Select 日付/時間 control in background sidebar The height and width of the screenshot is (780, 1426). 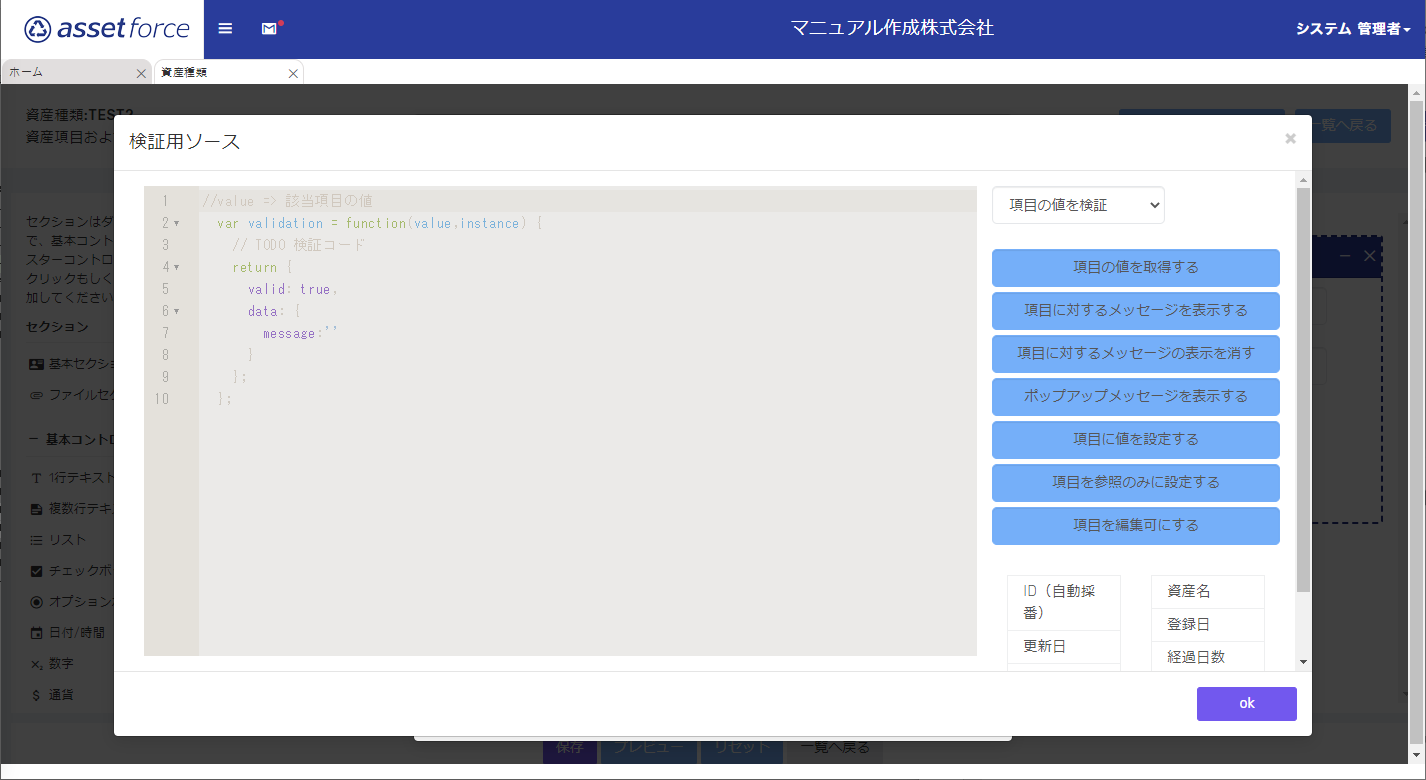pyautogui.click(x=67, y=633)
